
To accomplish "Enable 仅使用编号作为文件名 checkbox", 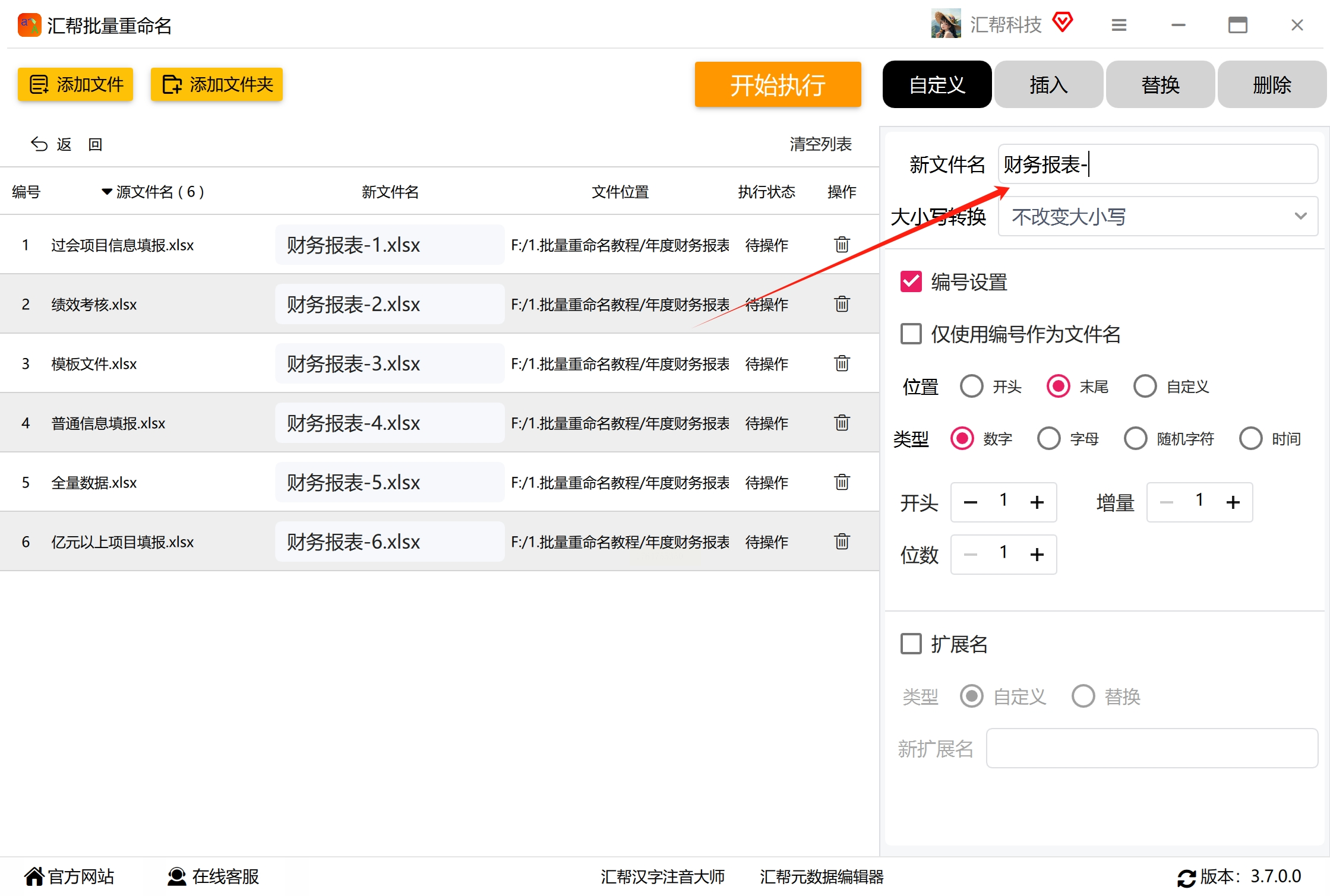I will coord(911,334).
